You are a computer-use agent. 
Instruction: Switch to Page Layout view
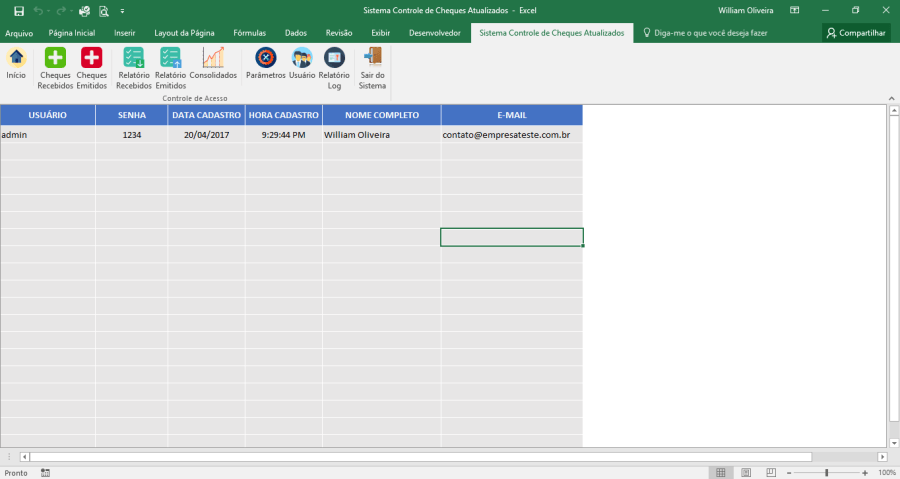[746, 473]
